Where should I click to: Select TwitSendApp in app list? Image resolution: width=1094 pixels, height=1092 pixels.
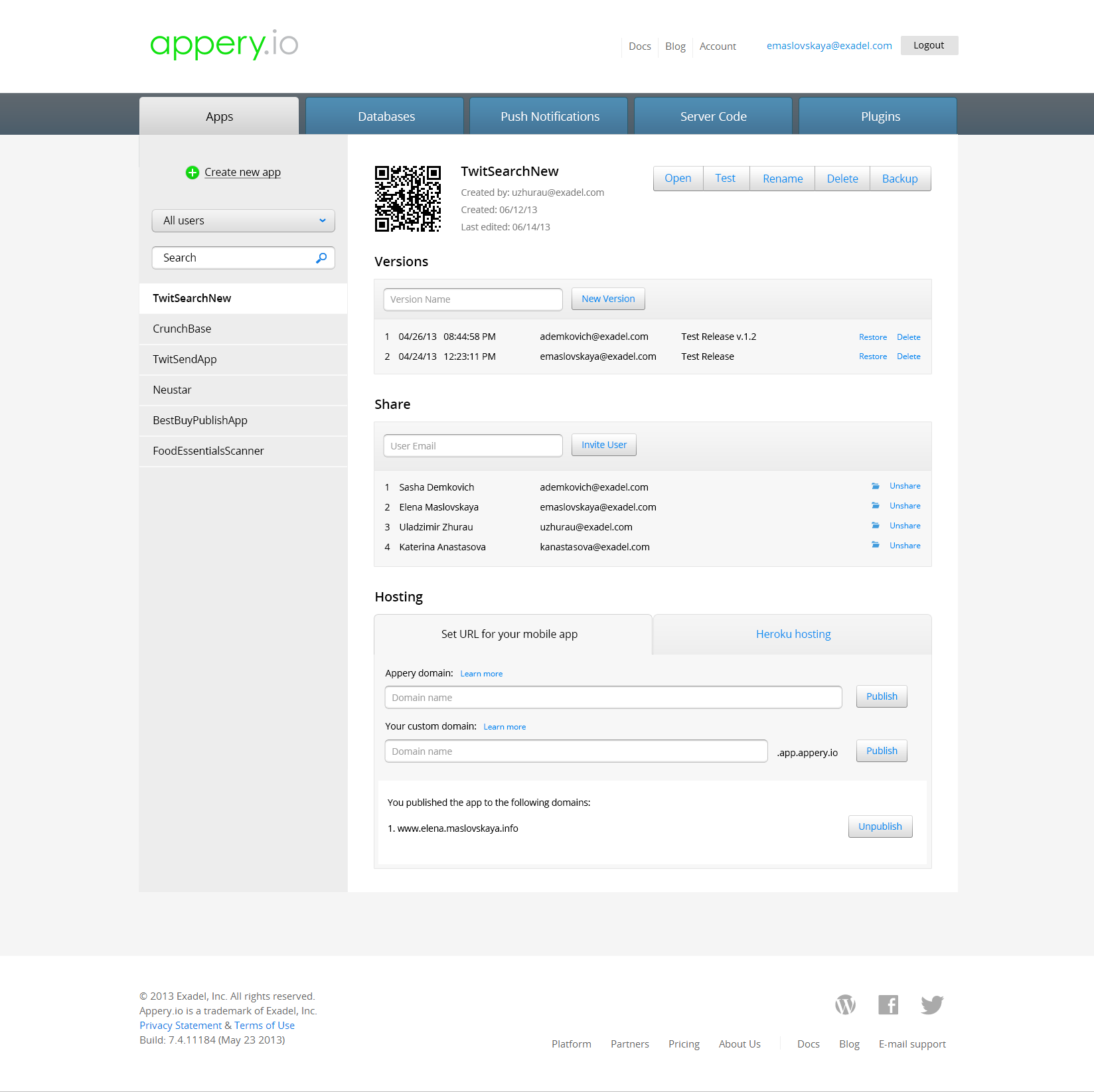[x=244, y=360]
